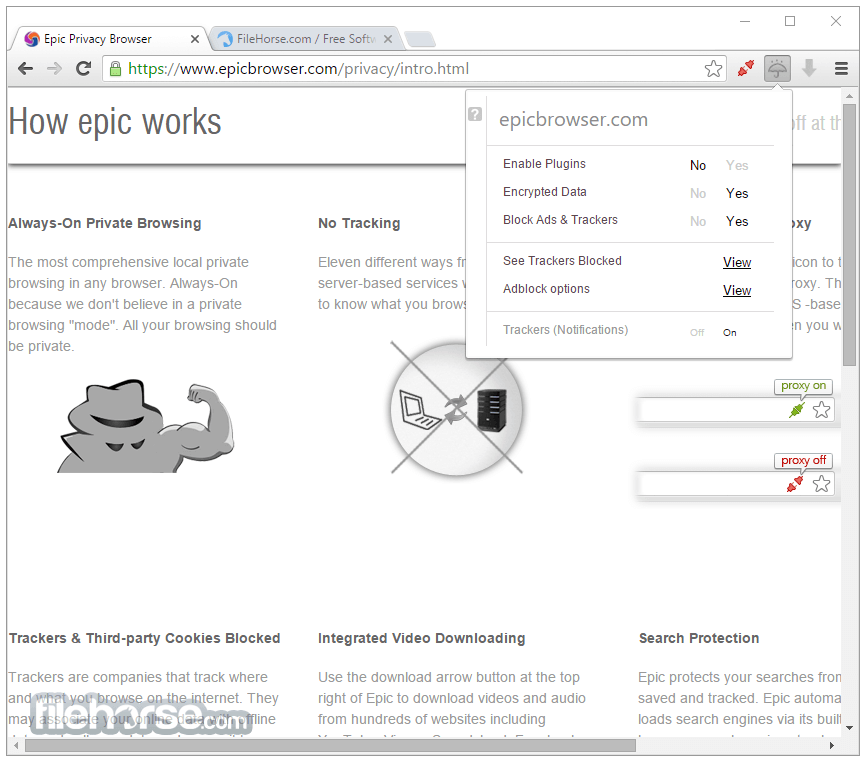The image size is (867, 765).
Task: Click the 'How epic works' heading
Action: pos(115,122)
